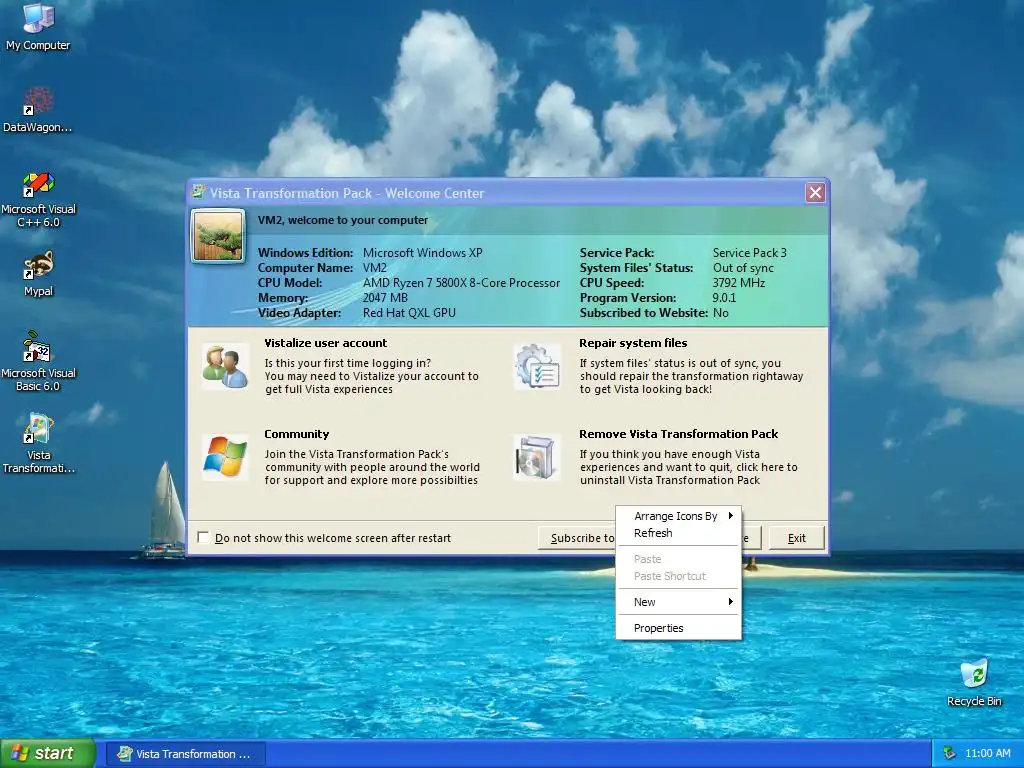
Task: Open the Vistalize user account link
Action: (x=325, y=343)
